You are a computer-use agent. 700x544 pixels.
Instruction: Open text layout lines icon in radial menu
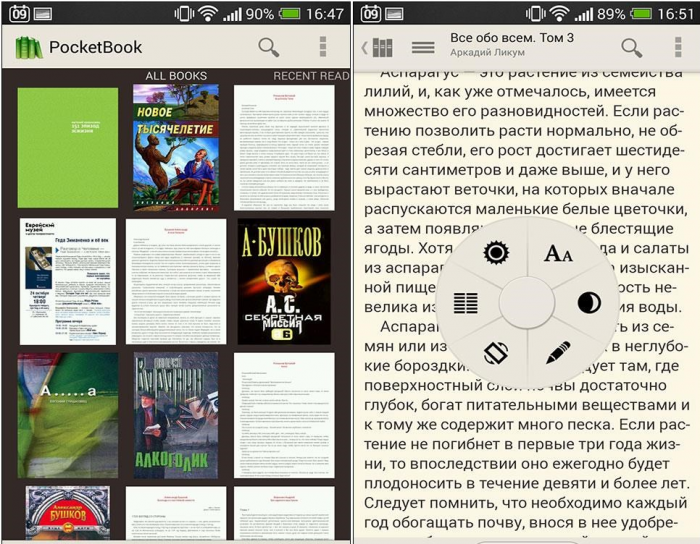coord(466,303)
